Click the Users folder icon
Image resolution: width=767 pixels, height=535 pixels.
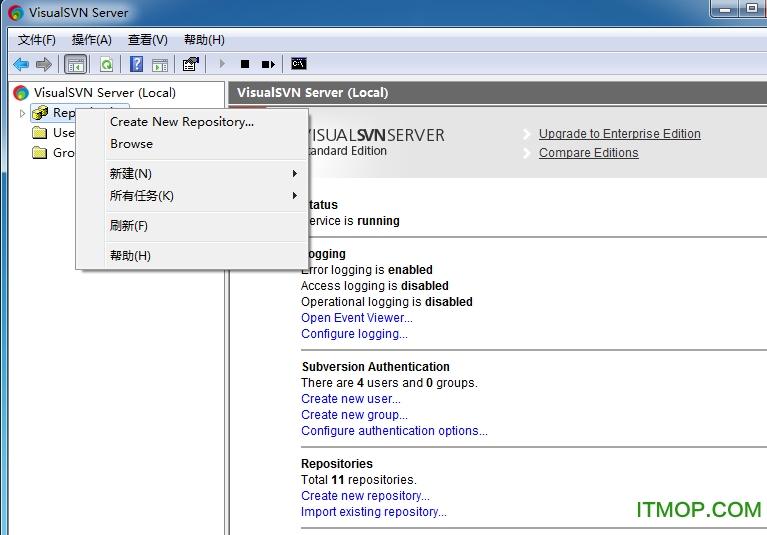(x=40, y=133)
